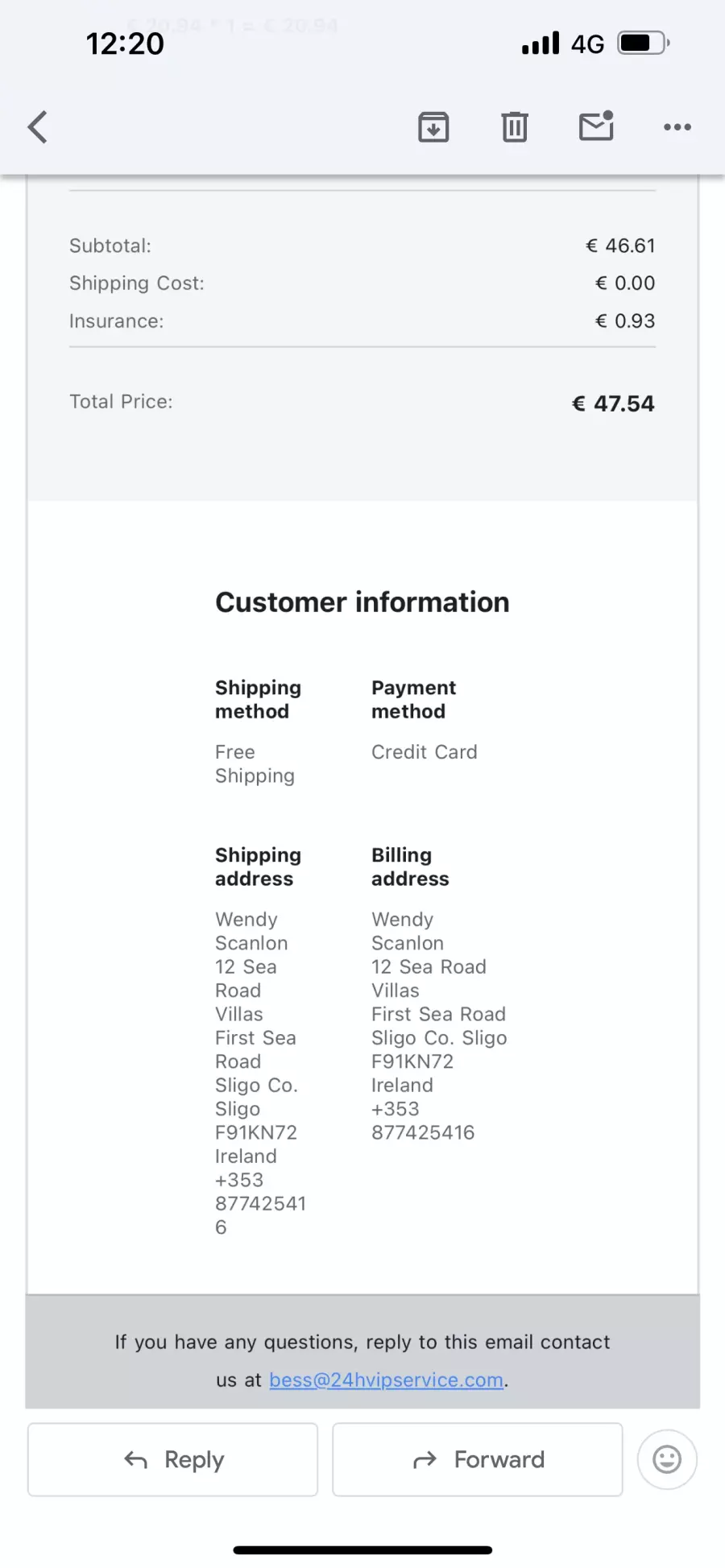This screenshot has height=1568, width=725.
Task: Tap the 4G network indicator
Action: (x=587, y=43)
